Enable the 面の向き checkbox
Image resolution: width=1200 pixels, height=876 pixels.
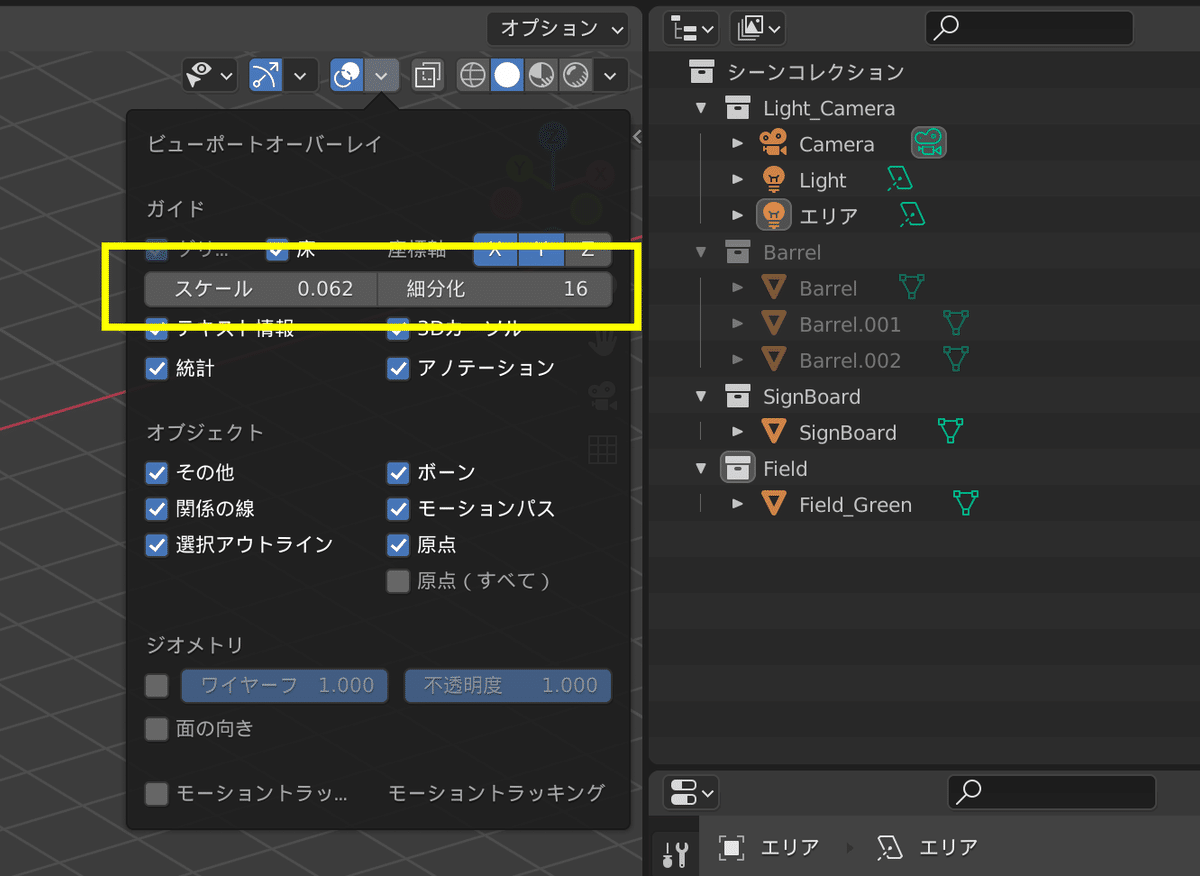tap(157, 728)
